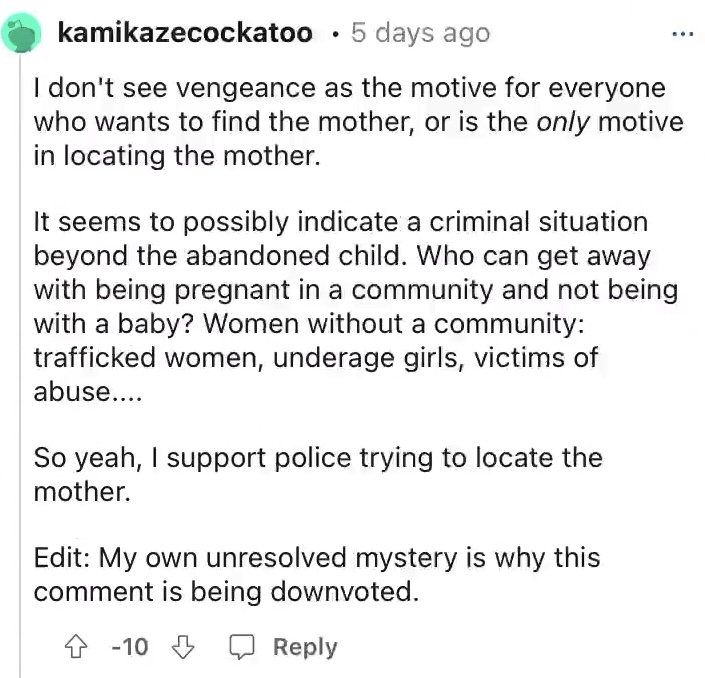Downvote the comment with the down arrow
Viewport: 705px width, 678px height.
(x=183, y=647)
